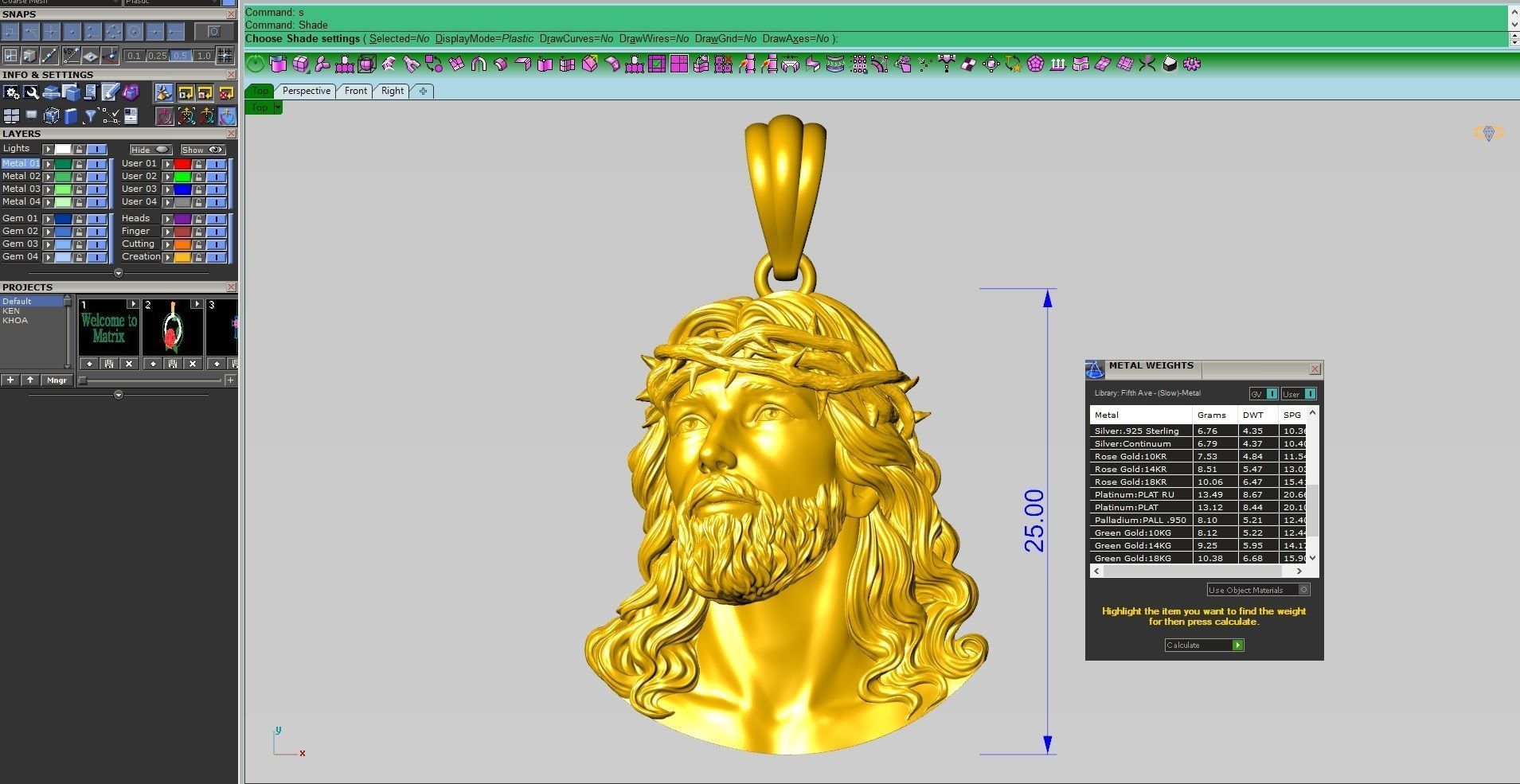Open the Top viewport dropdown arrow
This screenshot has height=784, width=1520.
[278, 107]
